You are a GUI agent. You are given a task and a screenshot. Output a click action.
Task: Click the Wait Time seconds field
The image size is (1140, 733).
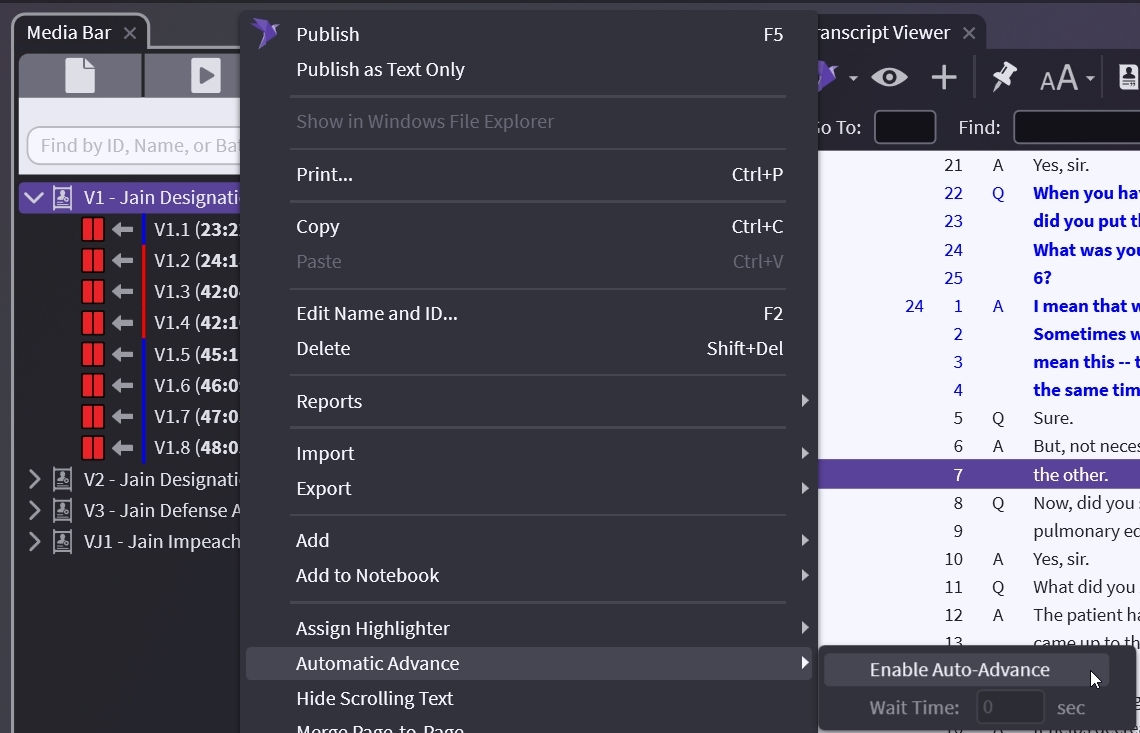pos(1010,707)
